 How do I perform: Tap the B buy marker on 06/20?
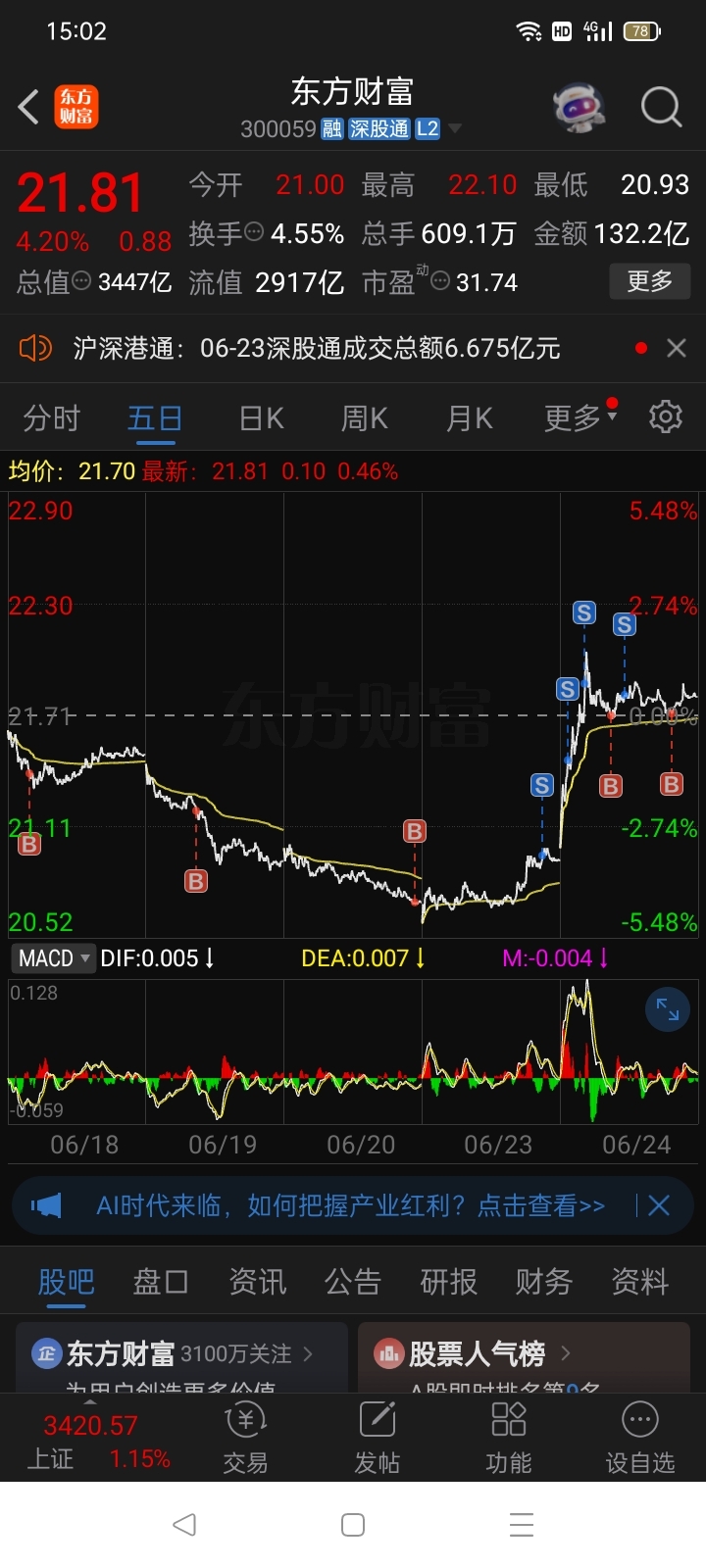(x=415, y=832)
